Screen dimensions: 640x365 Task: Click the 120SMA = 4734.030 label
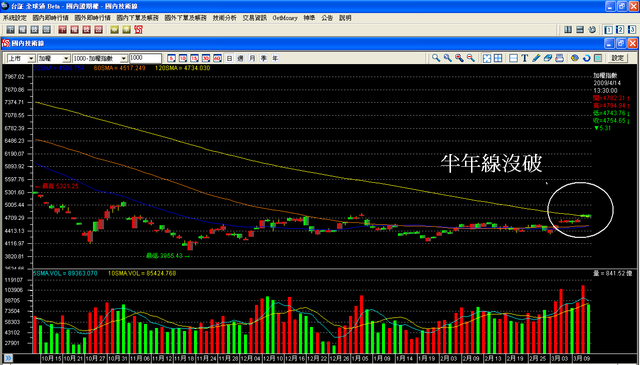(x=182, y=68)
